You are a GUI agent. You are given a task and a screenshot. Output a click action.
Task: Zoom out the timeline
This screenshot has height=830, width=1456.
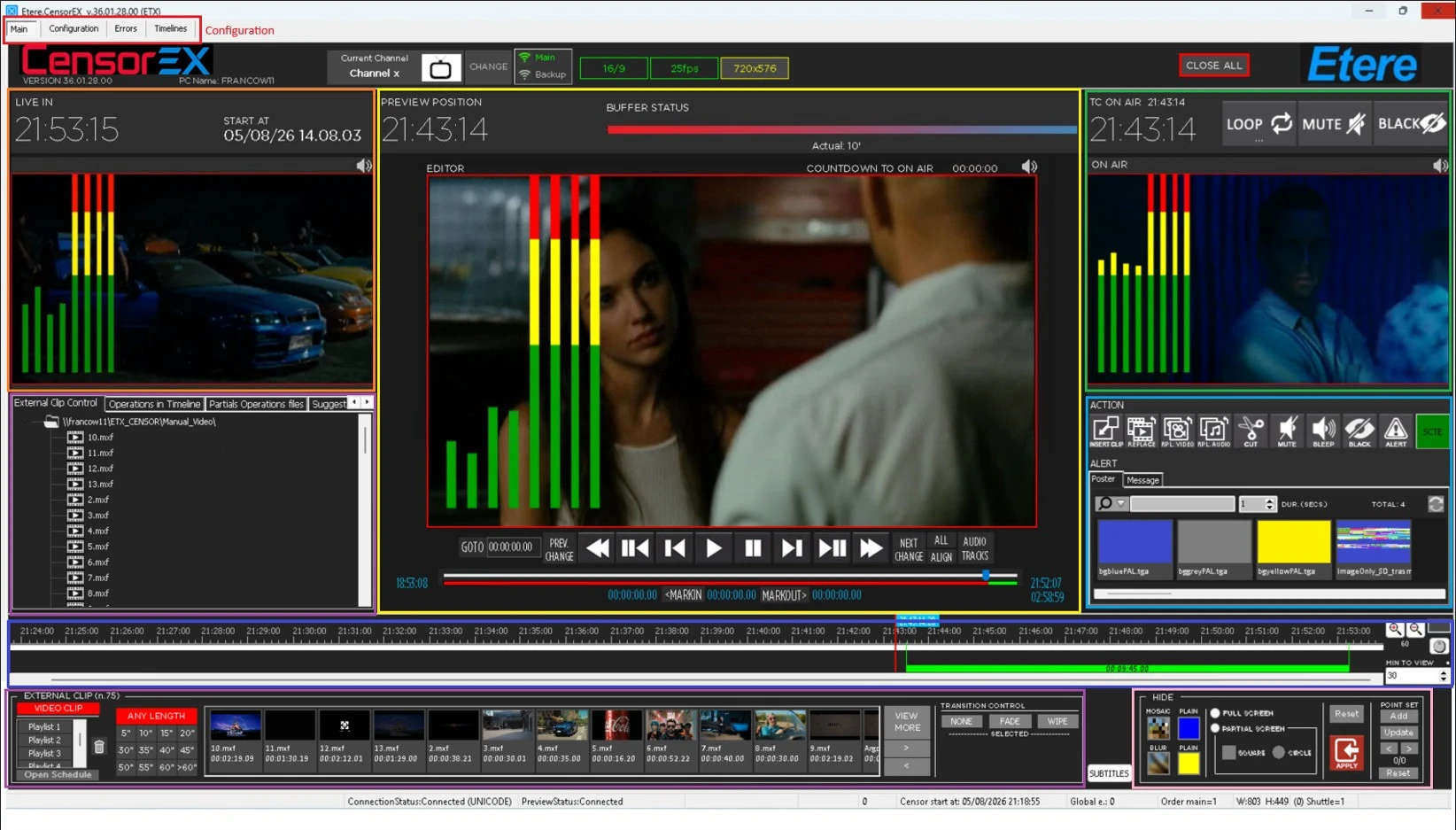(x=1416, y=629)
